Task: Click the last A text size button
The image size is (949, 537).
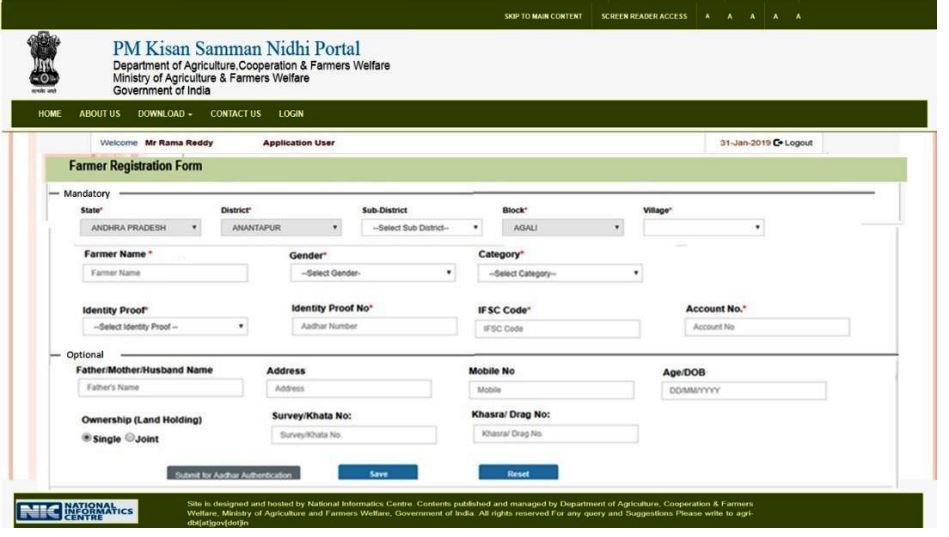Action: coord(798,16)
